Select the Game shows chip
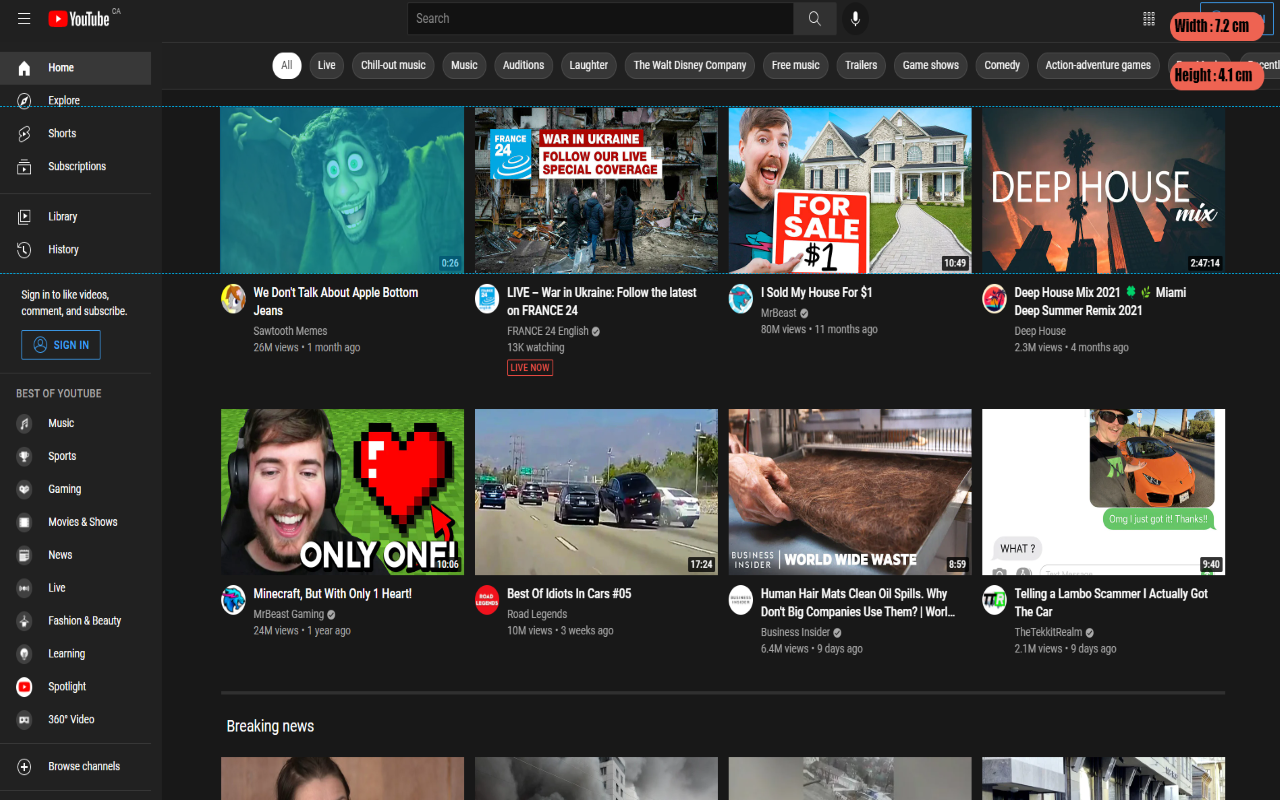The height and width of the screenshot is (800, 1280). [931, 65]
